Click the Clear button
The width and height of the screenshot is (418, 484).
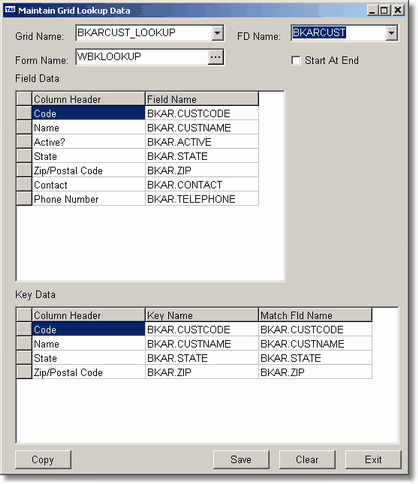307,460
